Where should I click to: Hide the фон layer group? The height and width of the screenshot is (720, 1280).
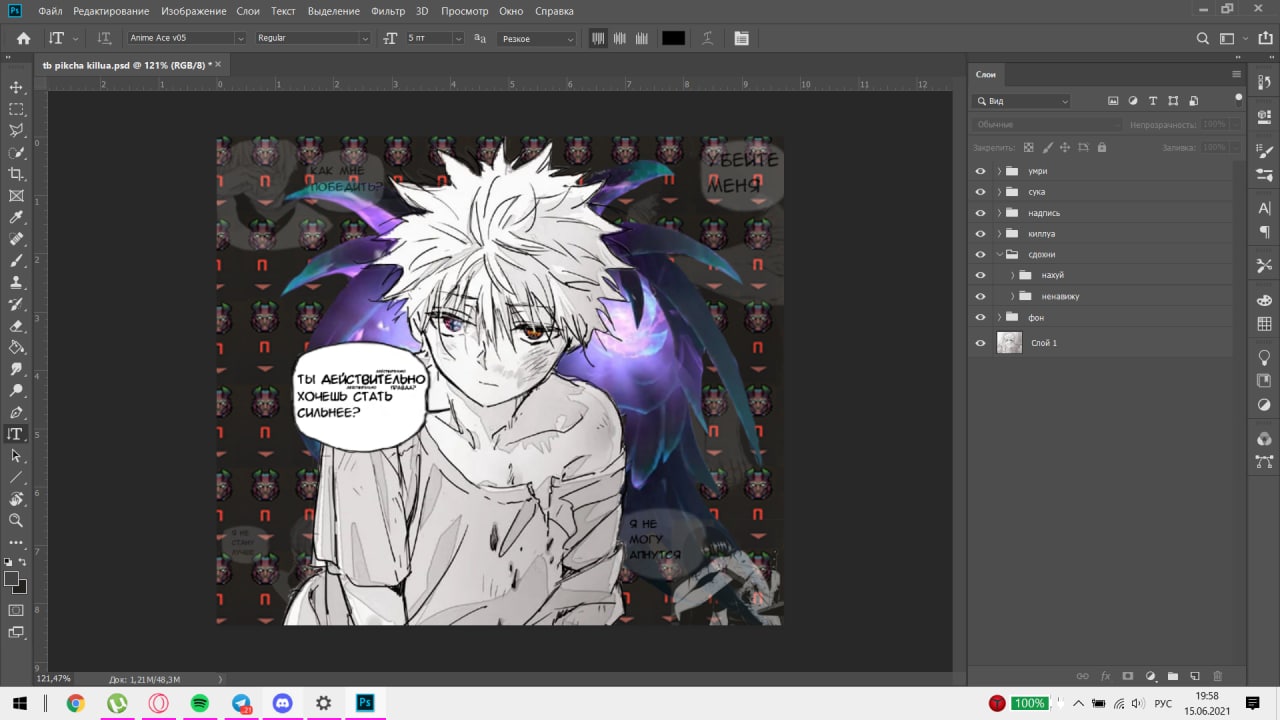click(980, 317)
